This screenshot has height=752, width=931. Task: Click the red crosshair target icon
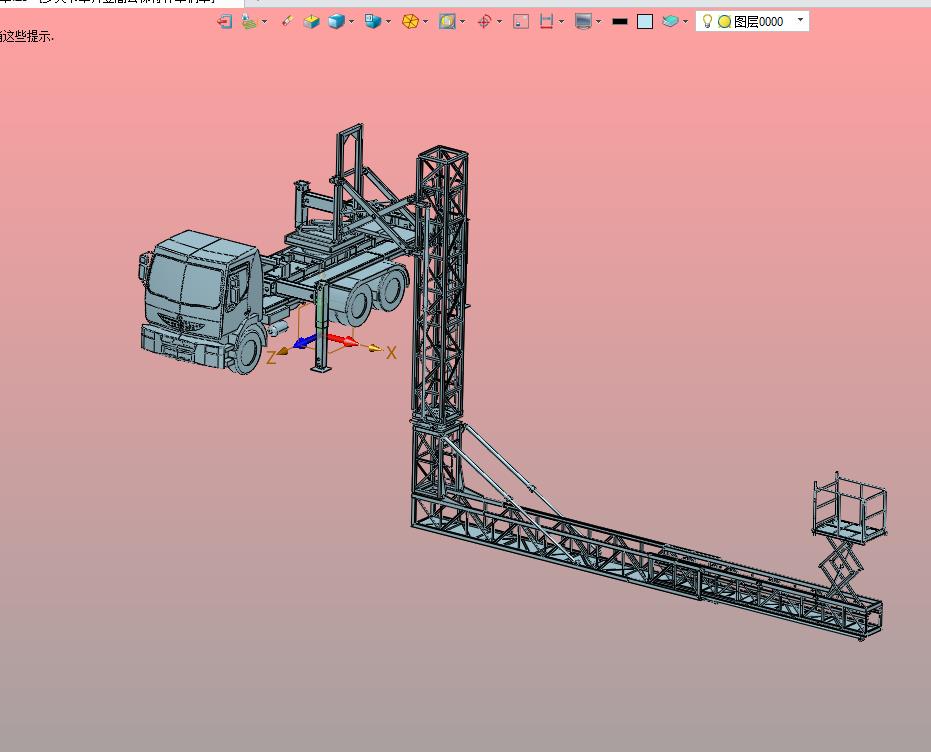pyautogui.click(x=484, y=21)
